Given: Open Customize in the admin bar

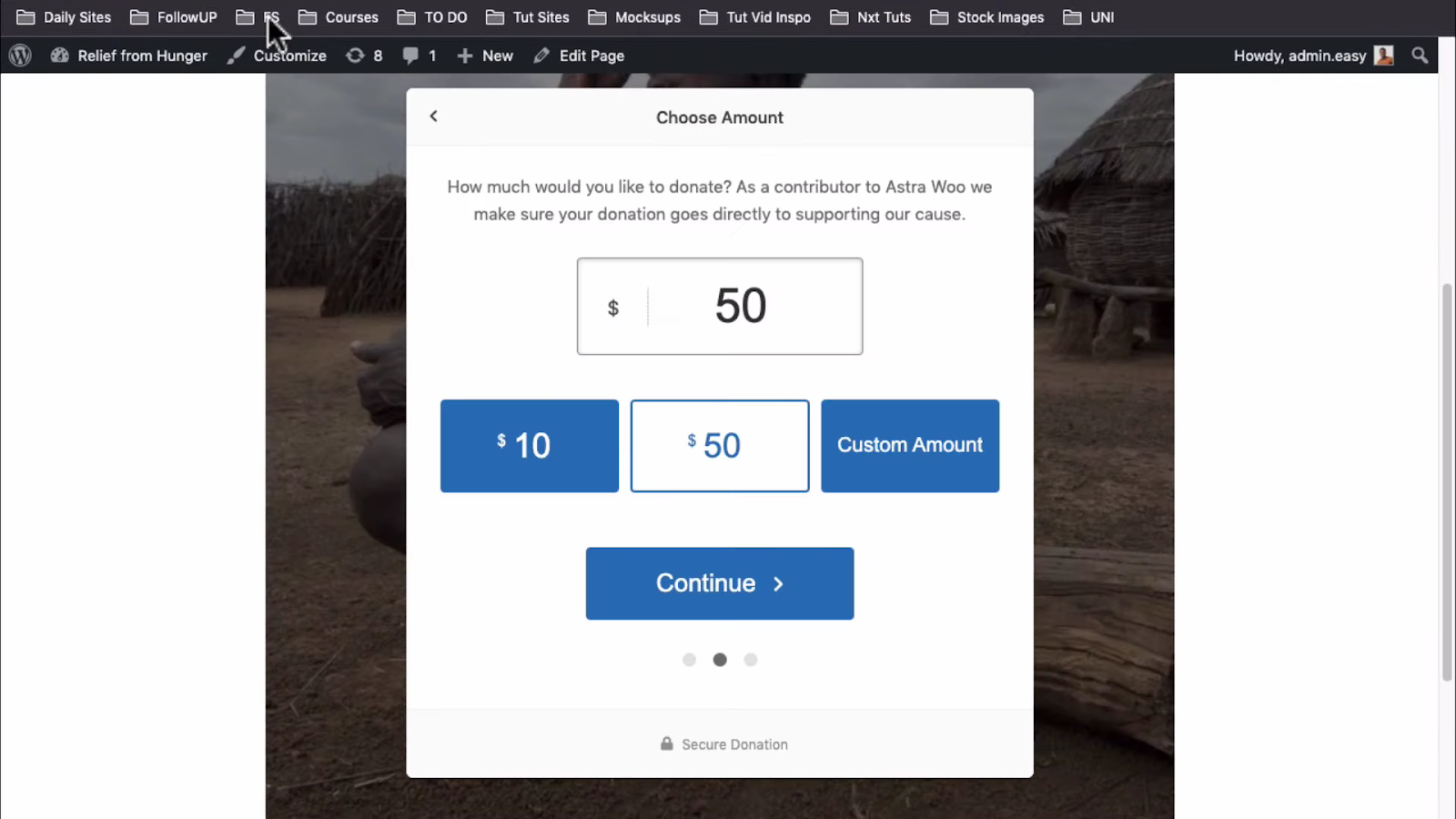Looking at the screenshot, I should pyautogui.click(x=277, y=56).
